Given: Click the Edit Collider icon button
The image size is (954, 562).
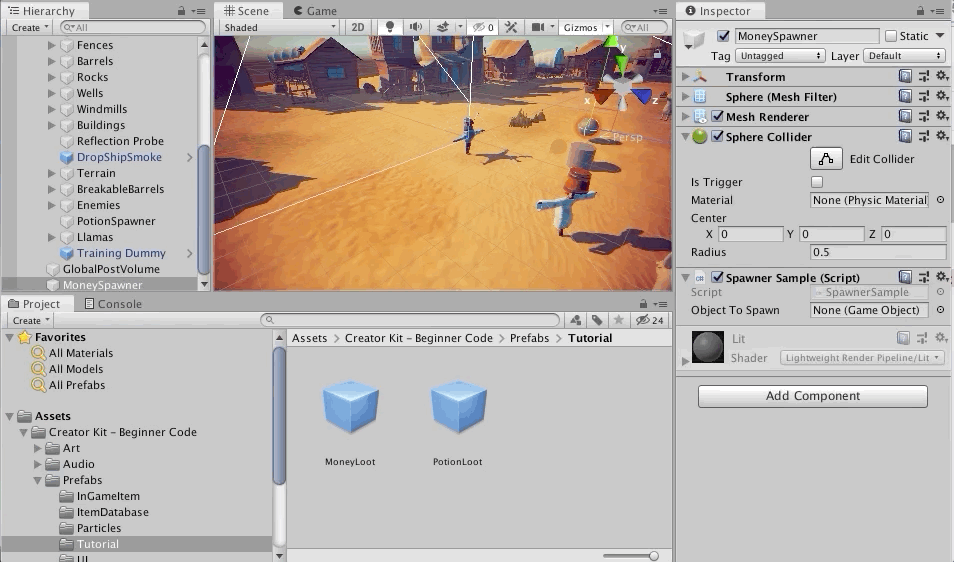Looking at the screenshot, I should 825,159.
